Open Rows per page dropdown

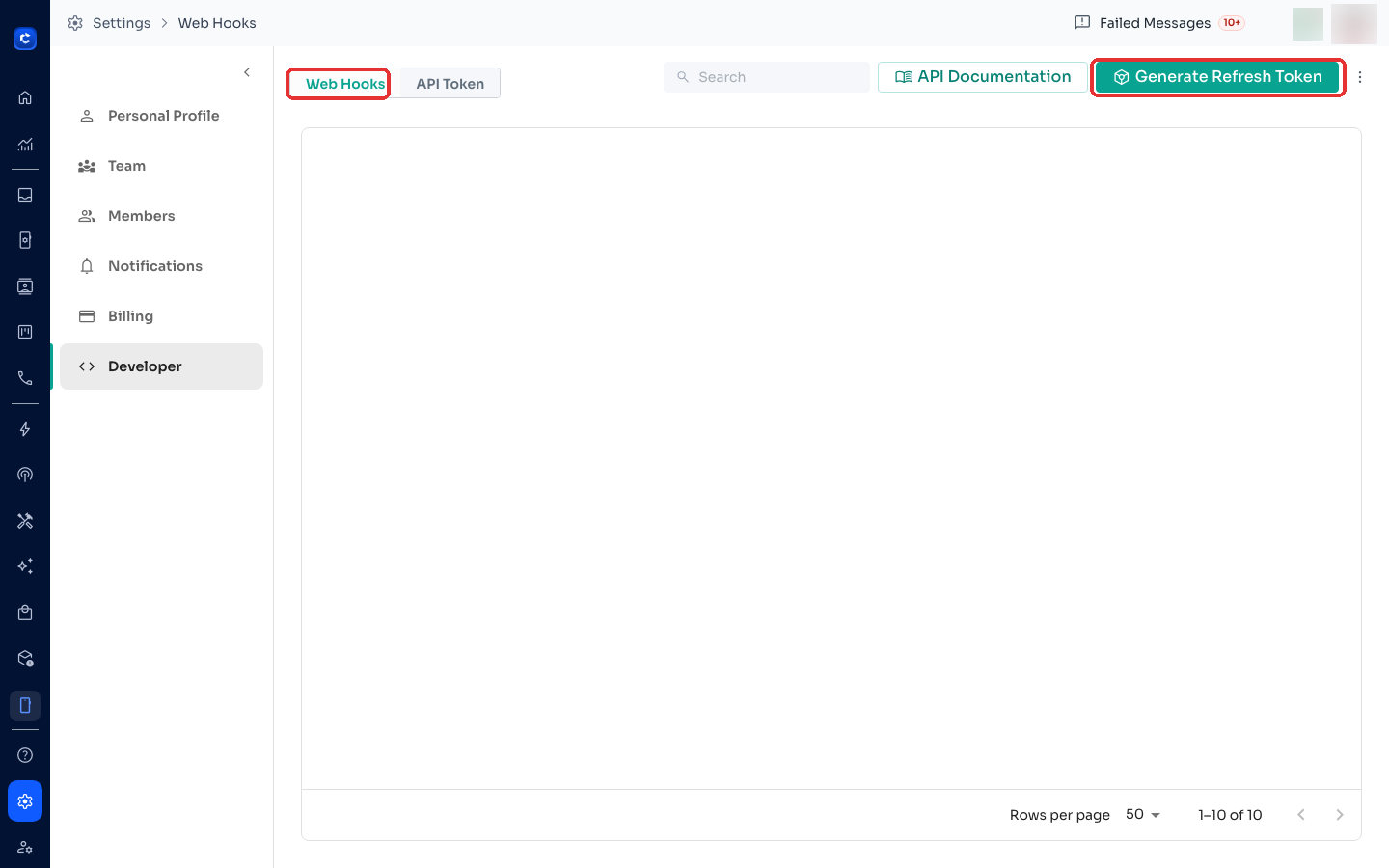click(1143, 815)
